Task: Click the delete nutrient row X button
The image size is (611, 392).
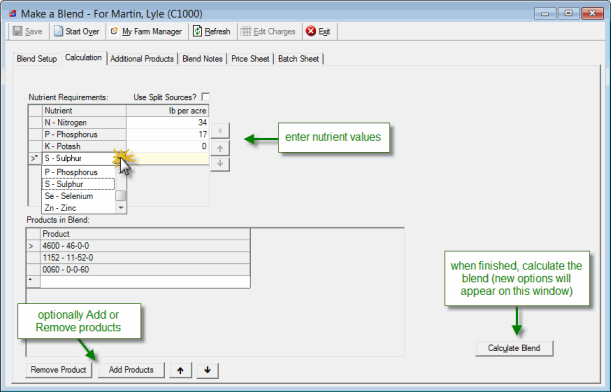Action: (220, 131)
